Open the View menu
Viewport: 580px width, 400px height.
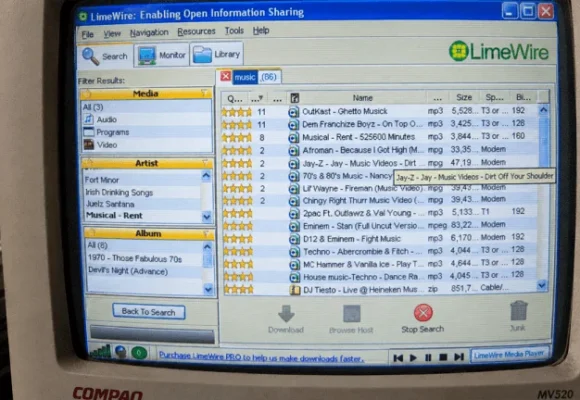coord(112,34)
